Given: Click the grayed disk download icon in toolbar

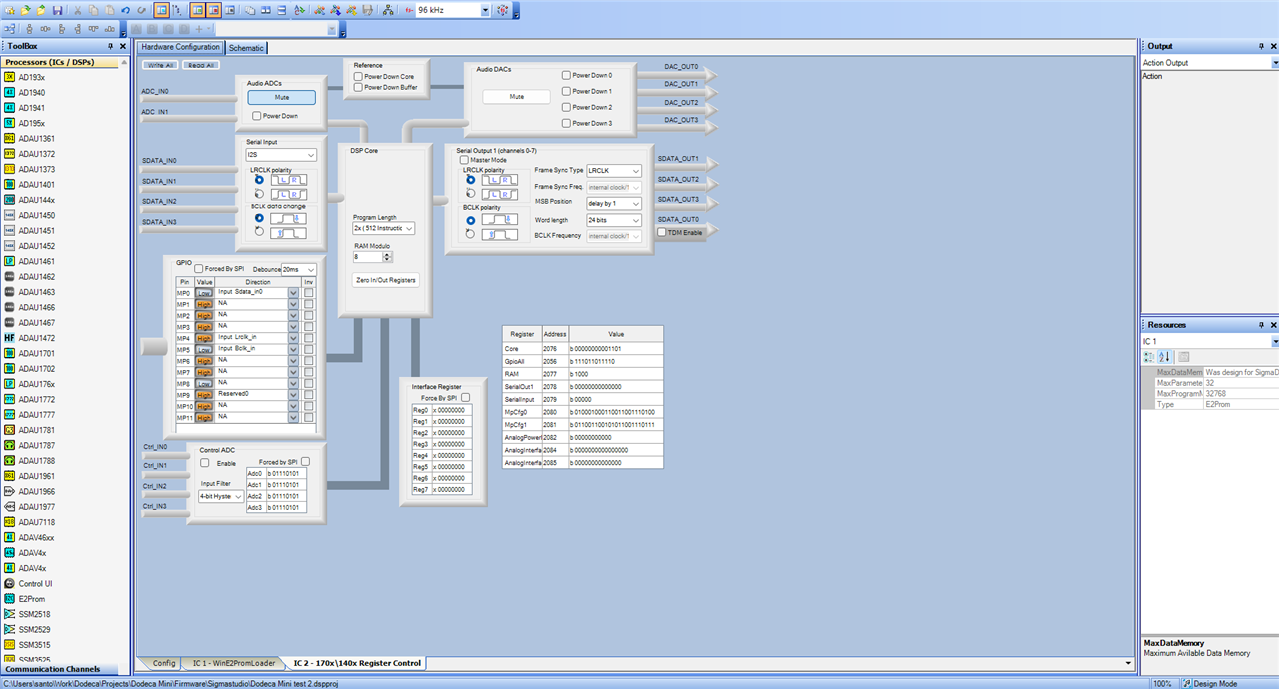Looking at the screenshot, I should tap(367, 10).
